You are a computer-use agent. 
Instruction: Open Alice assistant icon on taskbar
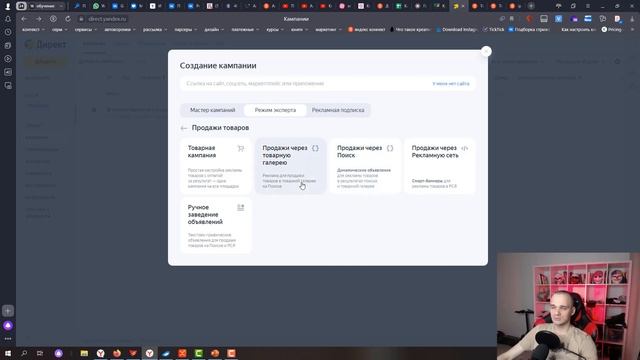(x=59, y=353)
